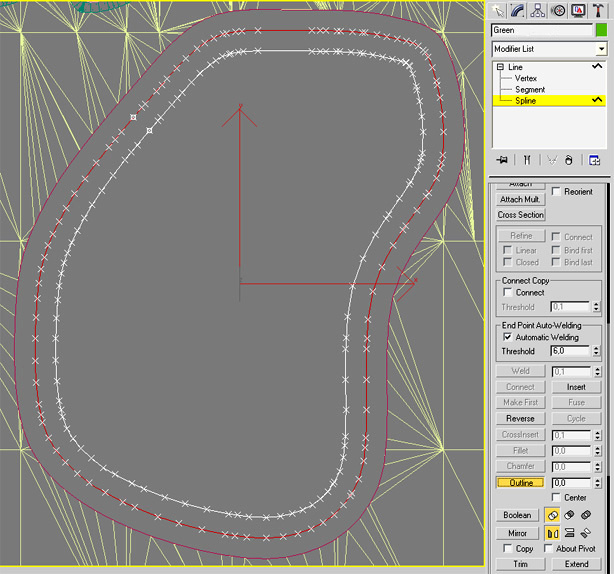Click the Reverse button
The width and height of the screenshot is (614, 574).
[x=520, y=418]
